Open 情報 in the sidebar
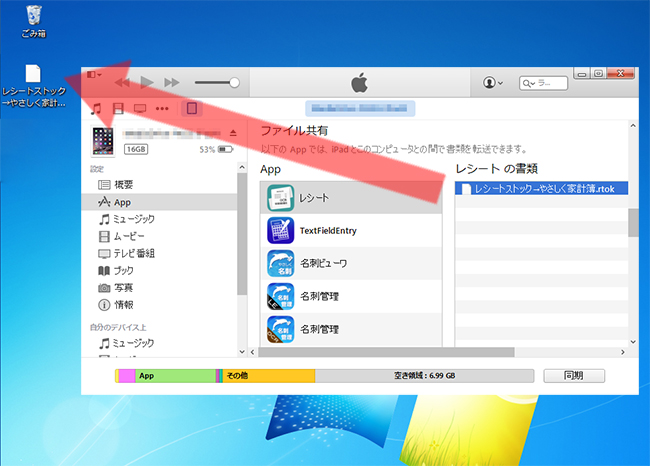Viewport: 650px width, 466px height. 160,305
